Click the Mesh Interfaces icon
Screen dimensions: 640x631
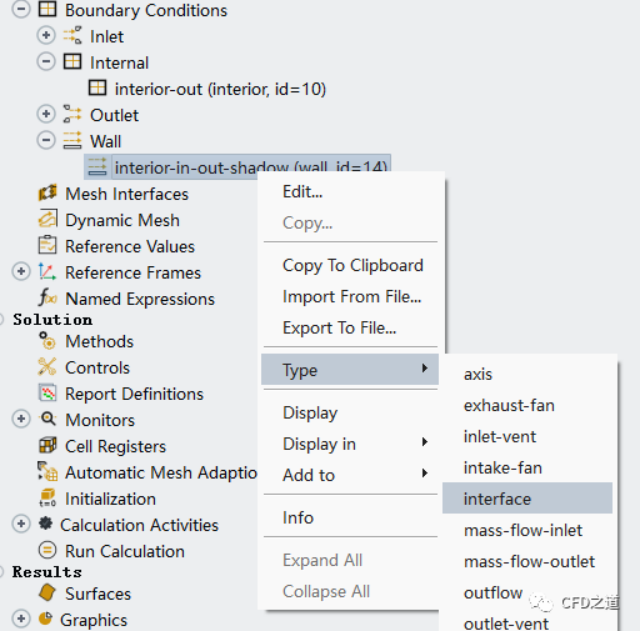(x=47, y=194)
